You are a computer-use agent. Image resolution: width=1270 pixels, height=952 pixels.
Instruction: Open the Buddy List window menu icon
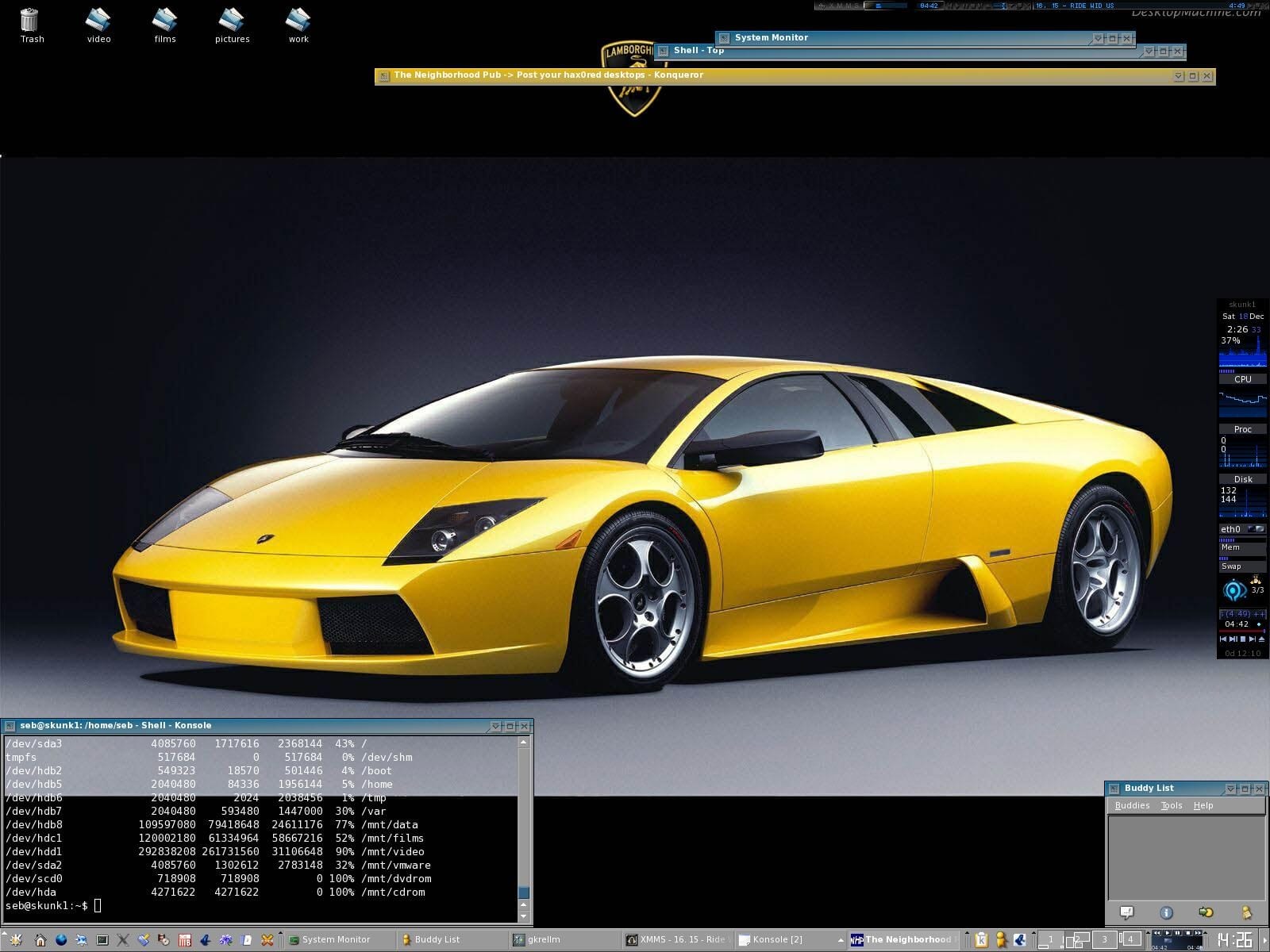1114,789
